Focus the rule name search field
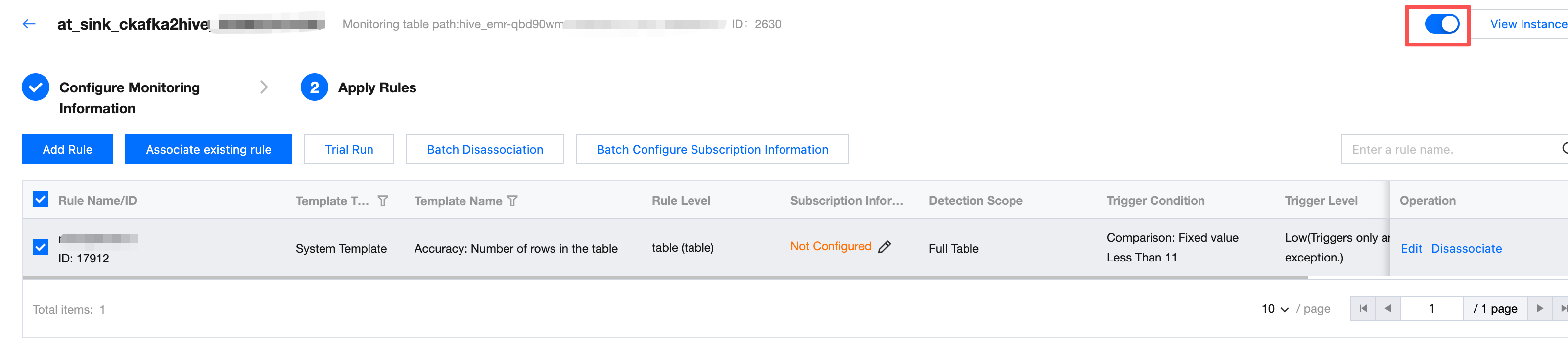This screenshot has width=1568, height=348. [x=1449, y=150]
